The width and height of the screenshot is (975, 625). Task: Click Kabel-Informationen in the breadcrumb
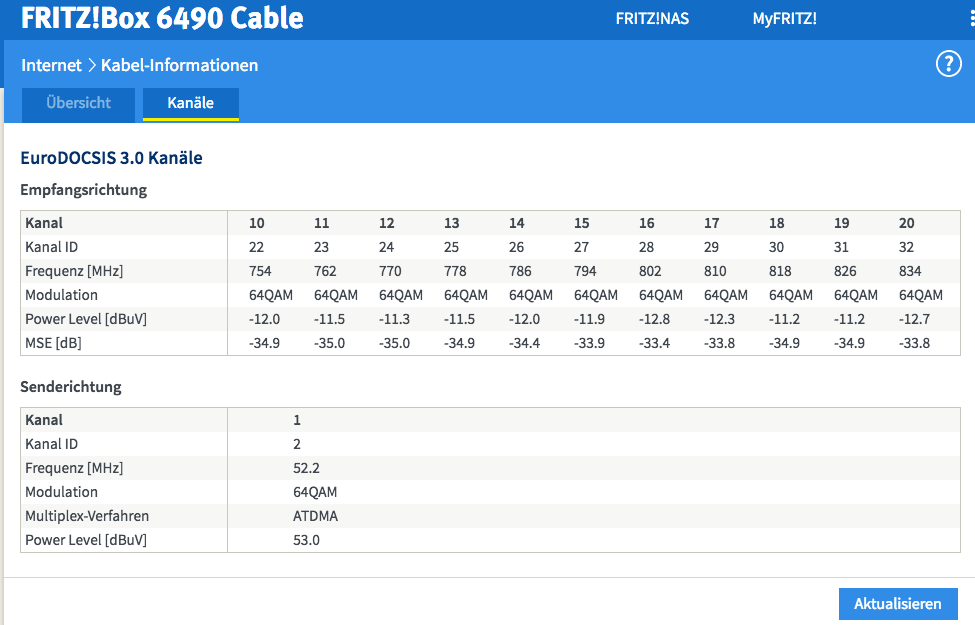point(180,66)
